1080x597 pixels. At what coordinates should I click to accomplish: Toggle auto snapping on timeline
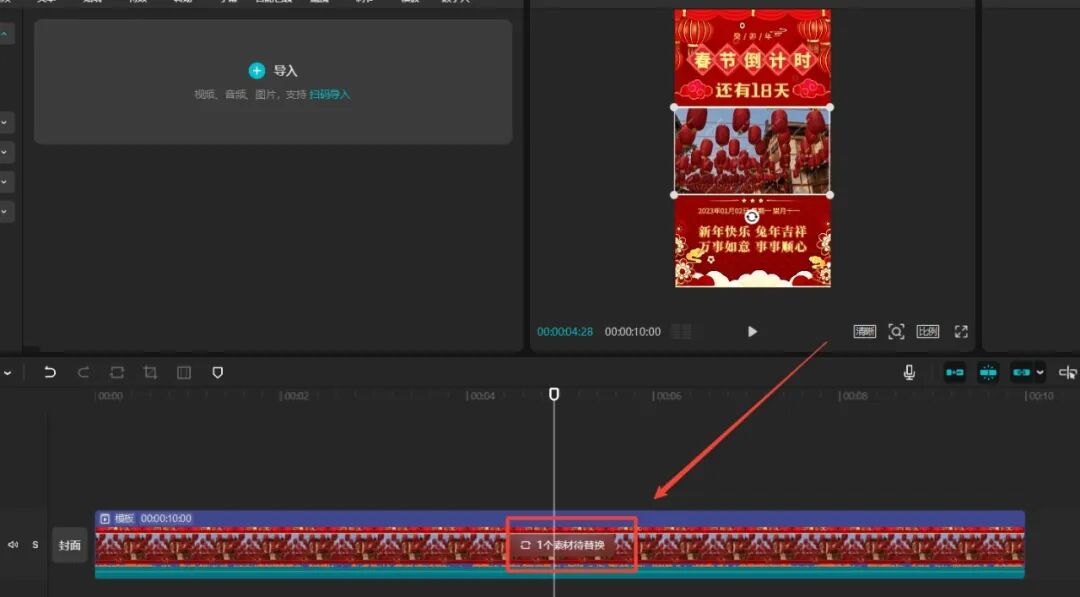click(988, 372)
